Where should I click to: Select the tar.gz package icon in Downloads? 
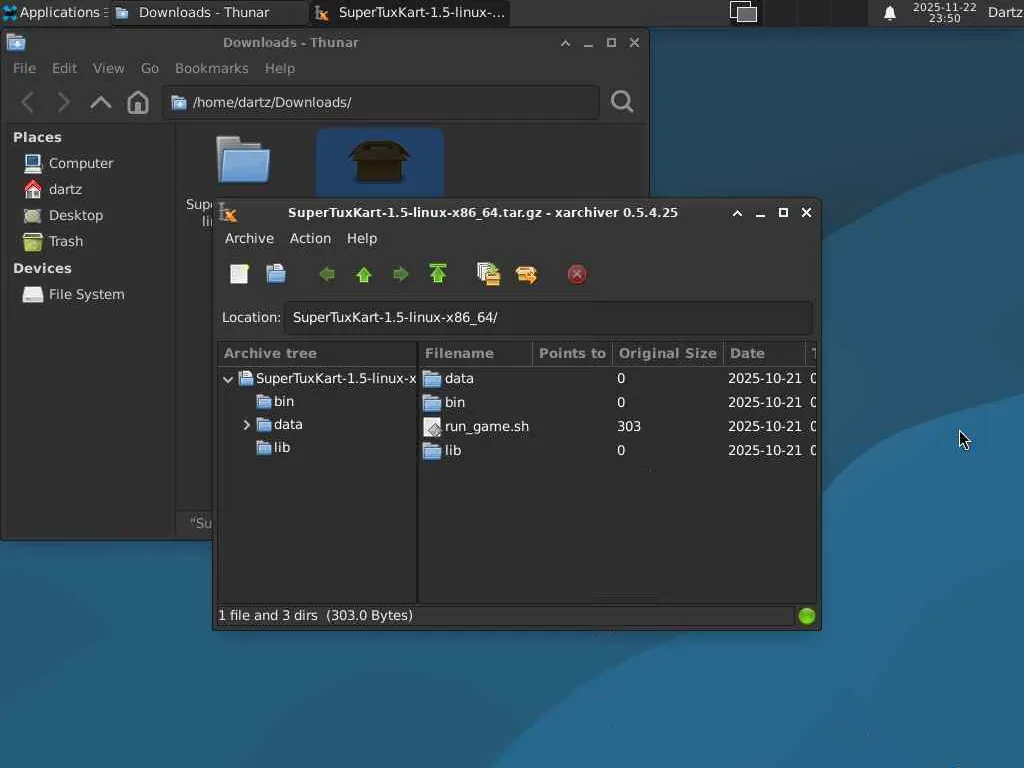(x=379, y=161)
